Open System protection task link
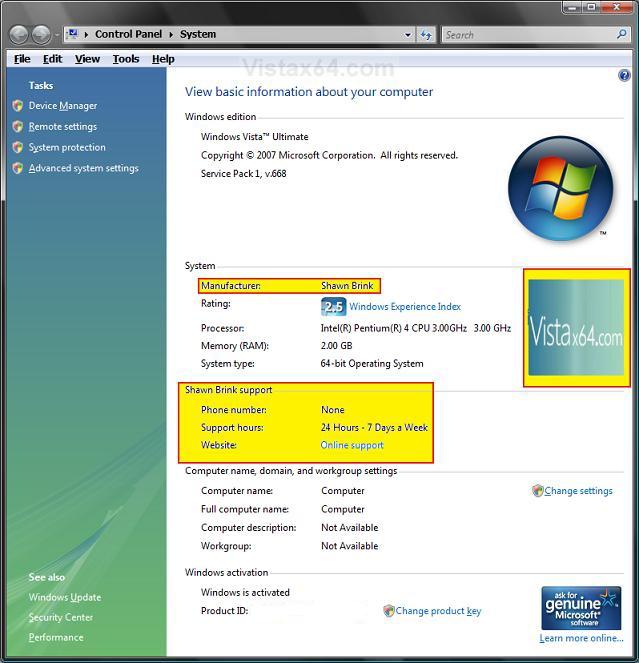Viewport: 639px width, 663px height. click(x=67, y=147)
